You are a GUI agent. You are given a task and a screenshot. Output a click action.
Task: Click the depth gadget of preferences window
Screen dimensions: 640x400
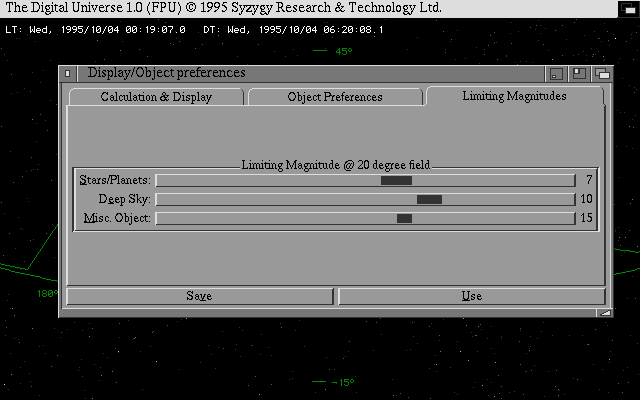tap(602, 74)
